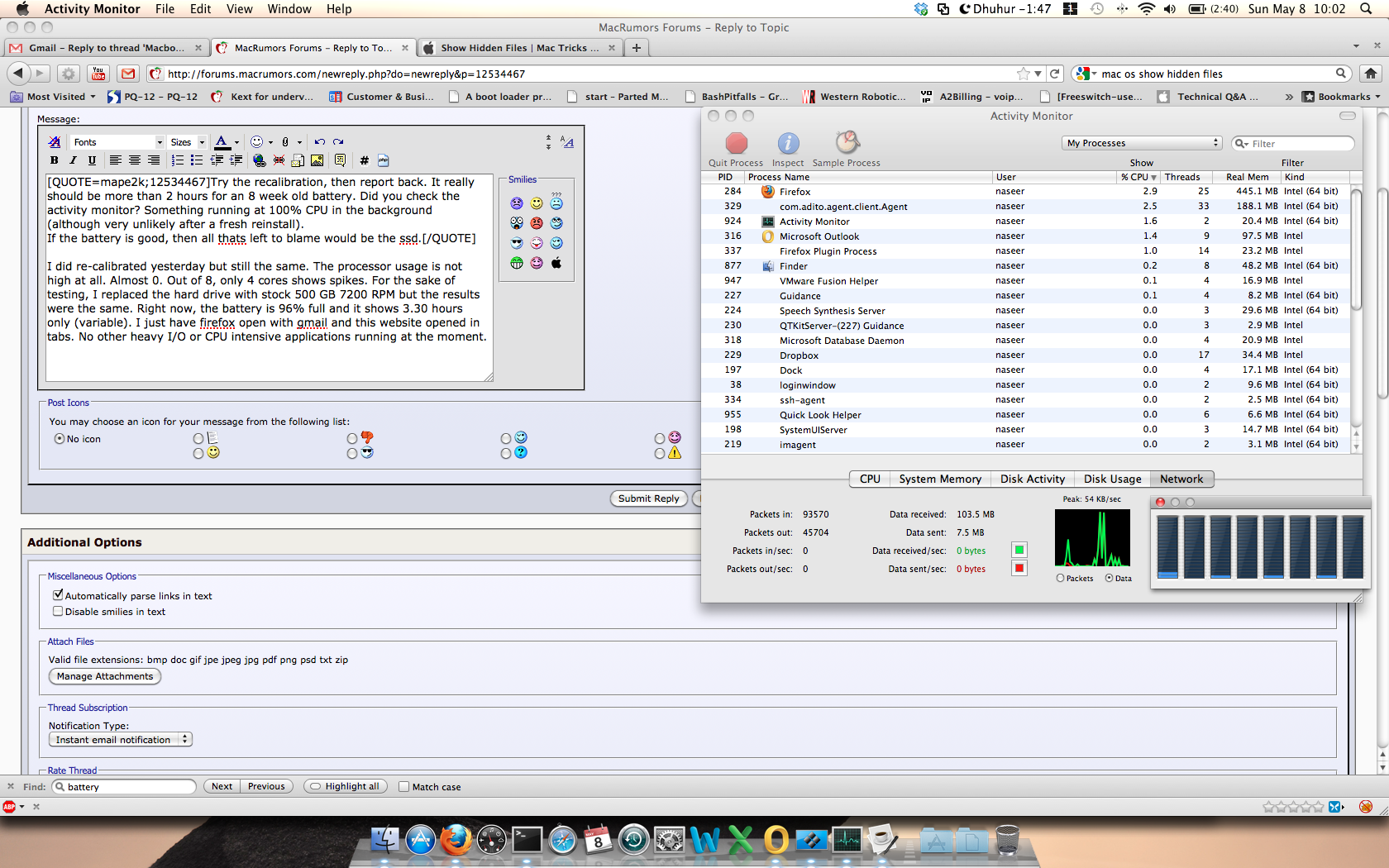The height and width of the screenshot is (868, 1389).
Task: Undo last edit in editor
Action: (x=319, y=142)
